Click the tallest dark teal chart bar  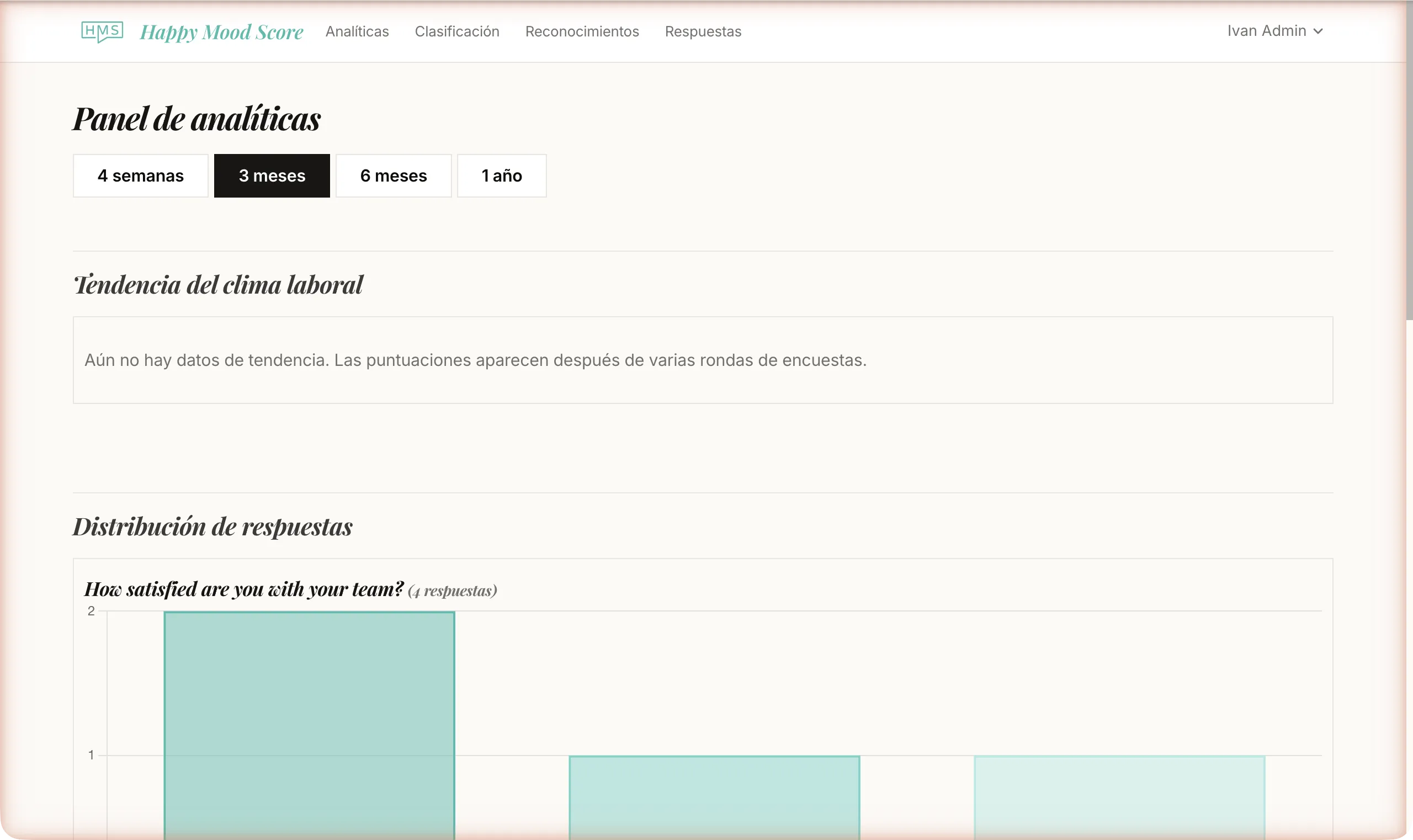click(x=309, y=725)
